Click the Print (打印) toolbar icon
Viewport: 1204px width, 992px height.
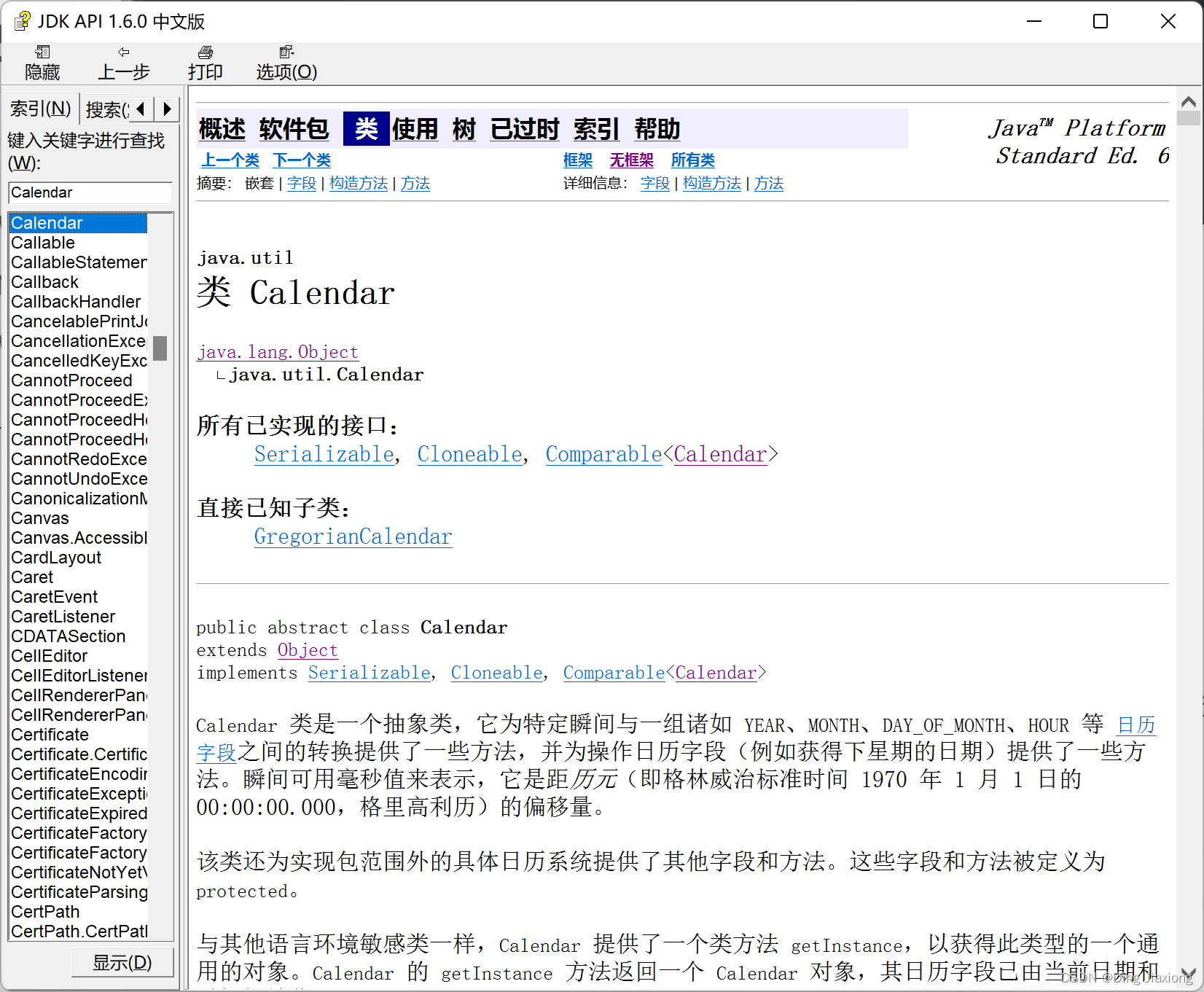tap(205, 62)
